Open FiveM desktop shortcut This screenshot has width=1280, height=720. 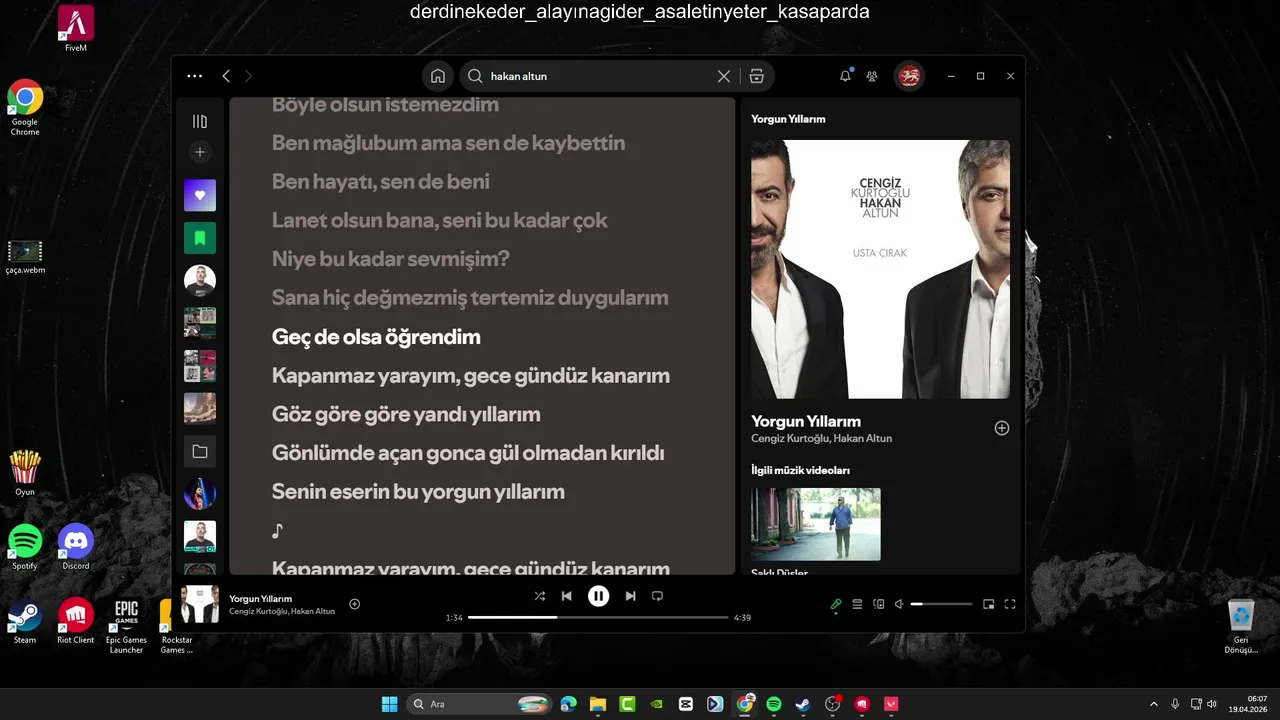pos(76,28)
